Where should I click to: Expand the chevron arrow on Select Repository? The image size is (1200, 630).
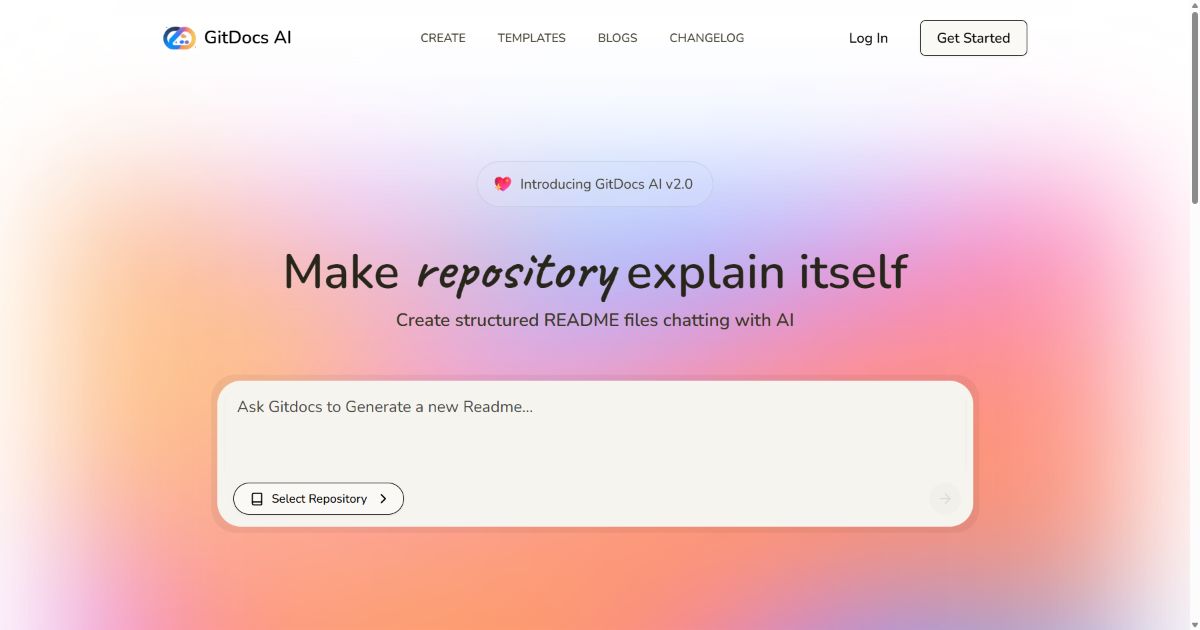pos(383,499)
